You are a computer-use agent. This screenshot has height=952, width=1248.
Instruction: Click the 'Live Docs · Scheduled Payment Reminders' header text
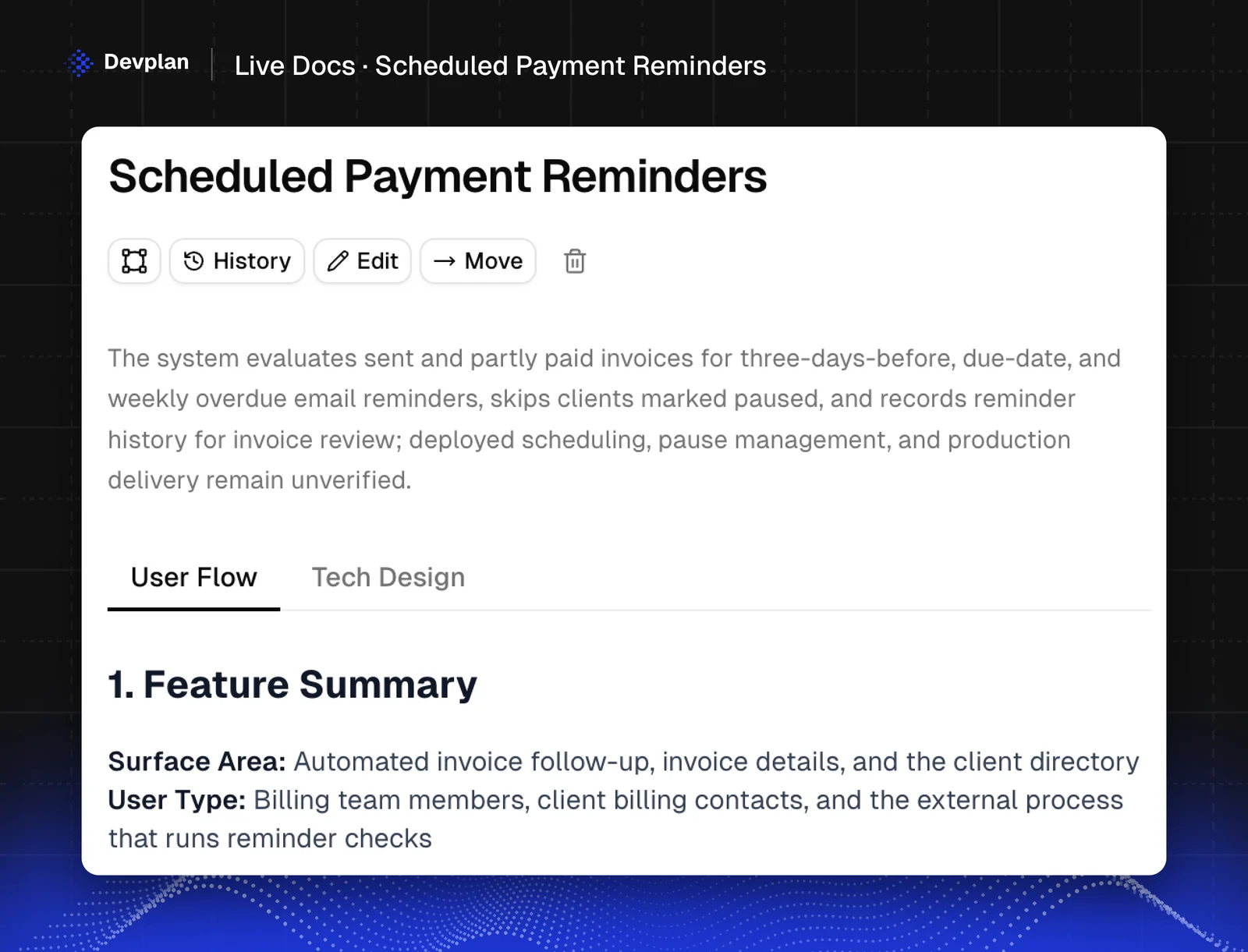tap(500, 66)
